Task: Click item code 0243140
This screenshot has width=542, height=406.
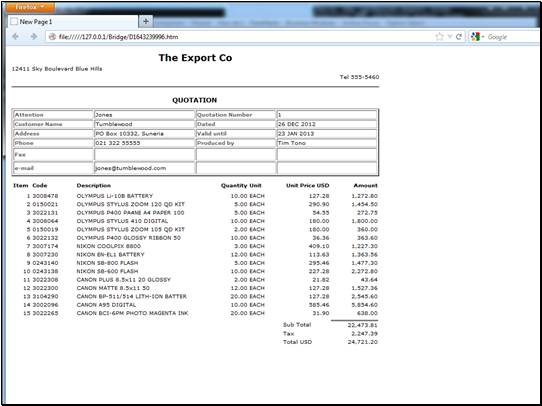Action: click(x=45, y=263)
